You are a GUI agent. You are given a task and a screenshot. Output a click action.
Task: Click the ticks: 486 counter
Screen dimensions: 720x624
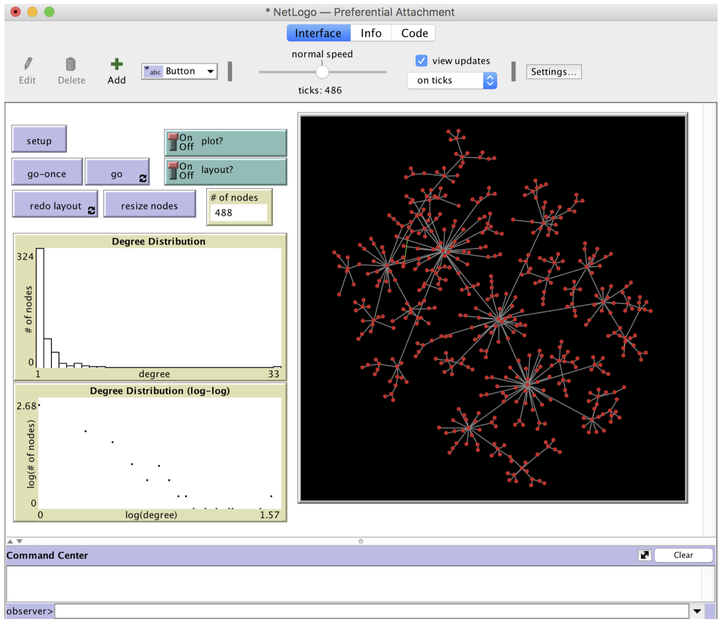coord(320,90)
